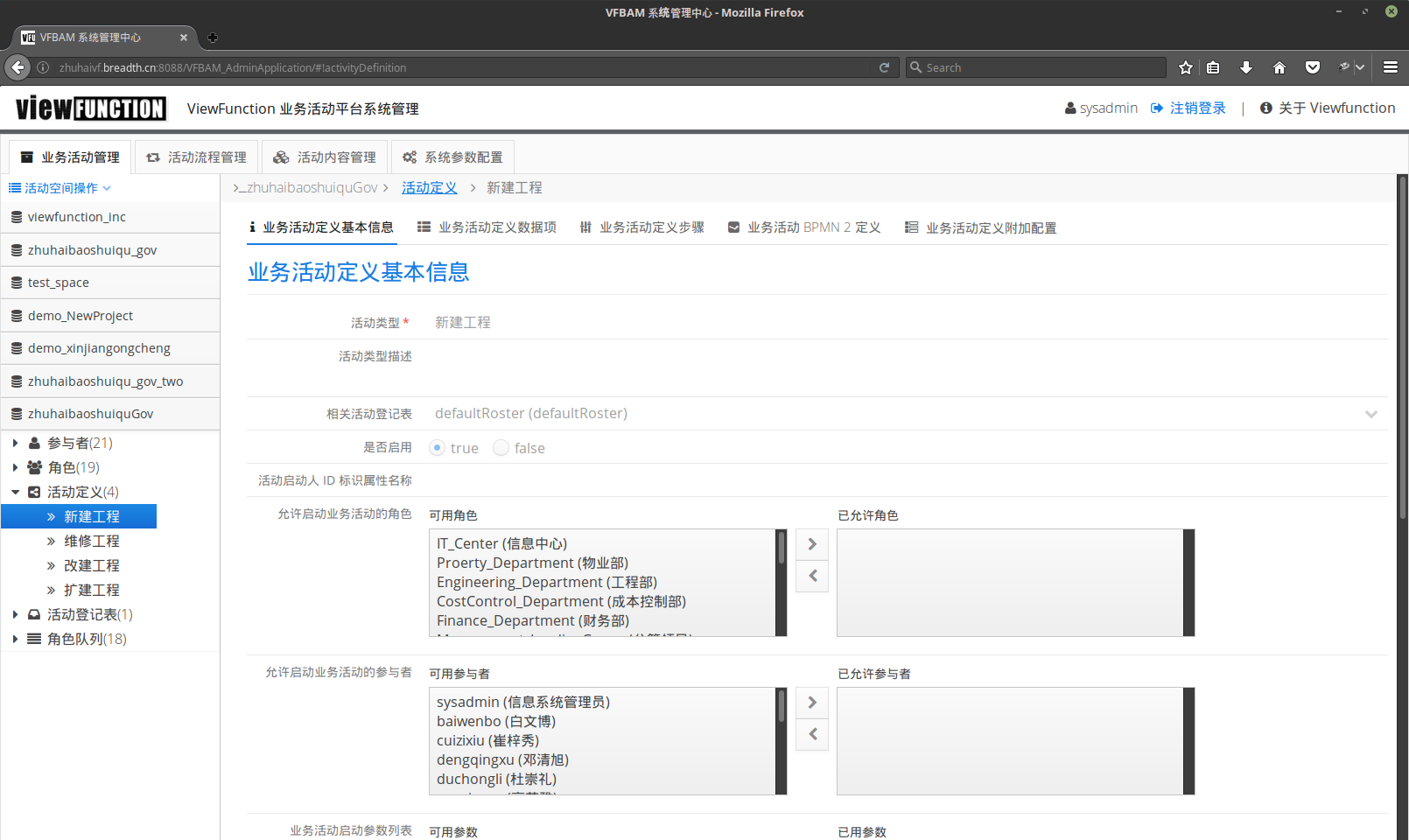The image size is (1409, 840).
Task: Close the VFBAM 系统管理中心 tab
Action: coord(184,38)
